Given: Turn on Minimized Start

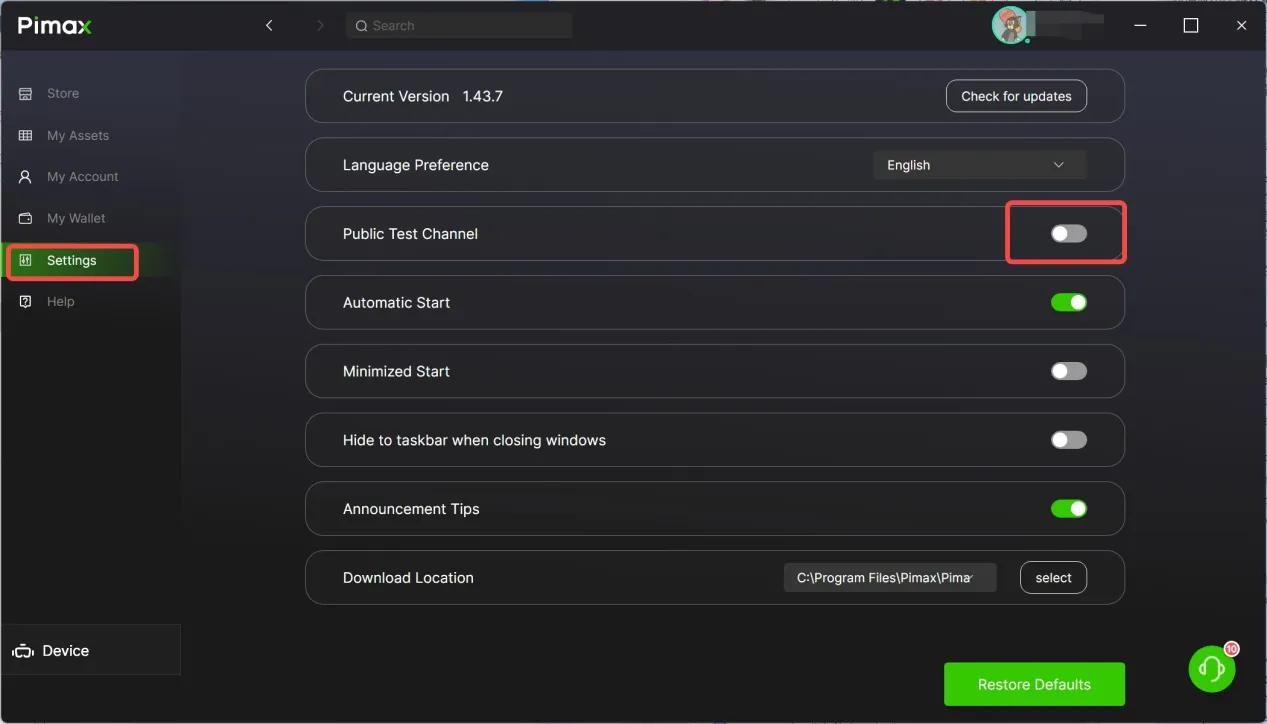Looking at the screenshot, I should click(x=1068, y=371).
